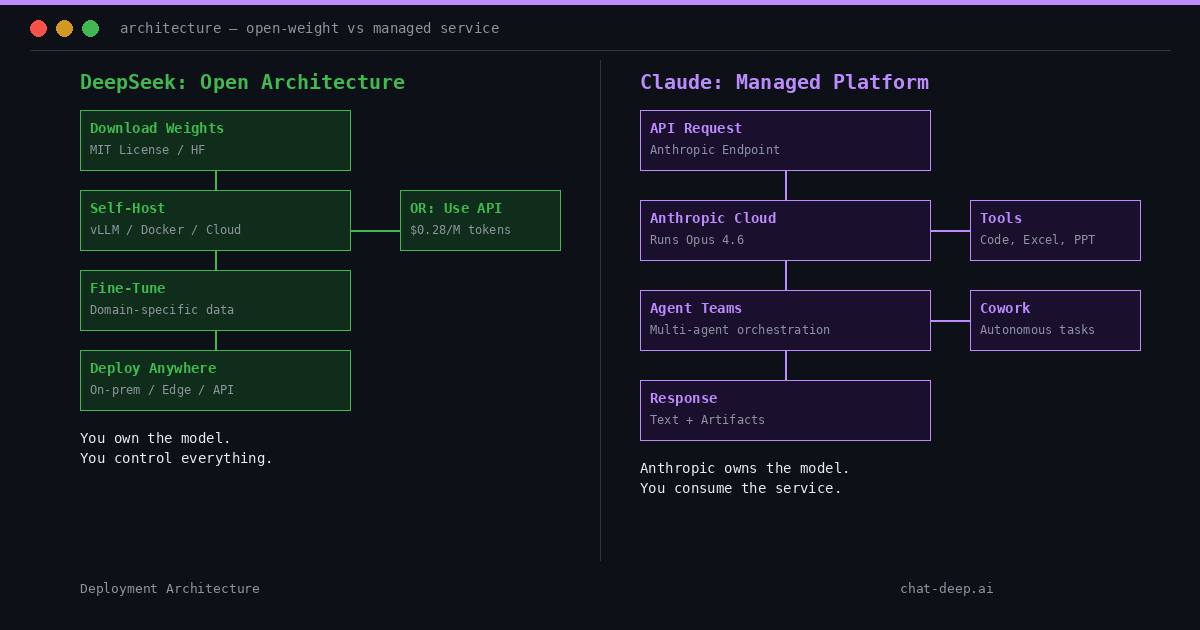This screenshot has width=1200, height=630.
Task: Click the yellow traffic light icon
Action: pyautogui.click(x=64, y=28)
